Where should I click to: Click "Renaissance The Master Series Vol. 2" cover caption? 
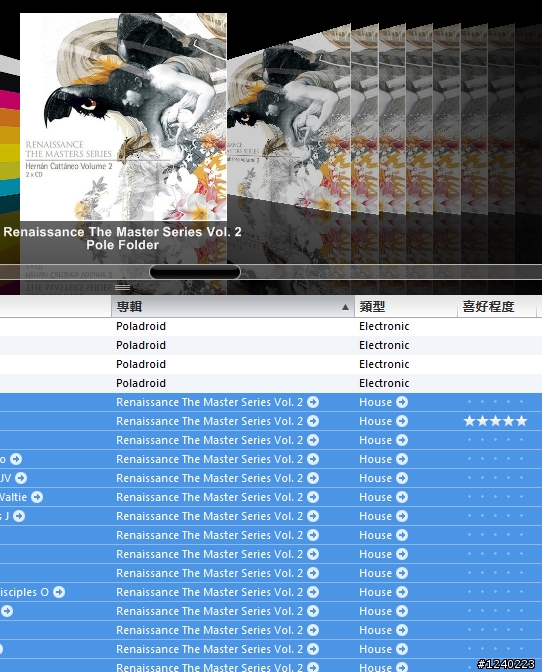pyautogui.click(x=123, y=232)
